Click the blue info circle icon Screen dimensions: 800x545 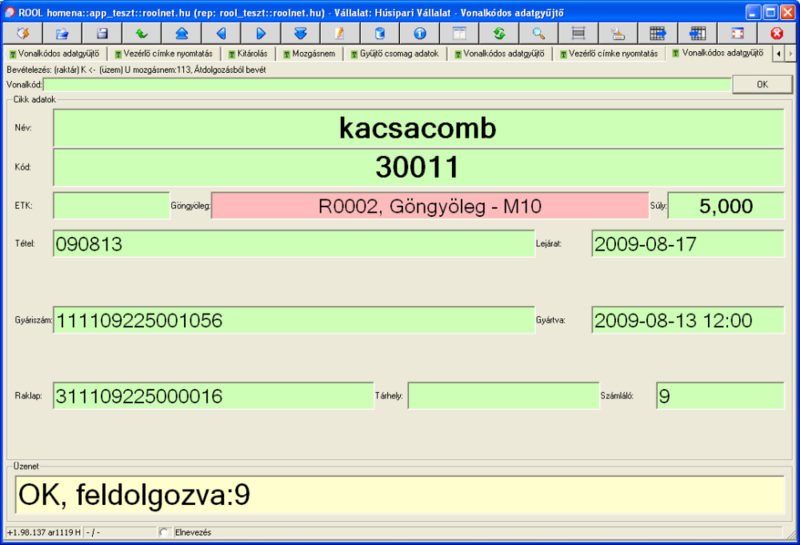(x=419, y=33)
